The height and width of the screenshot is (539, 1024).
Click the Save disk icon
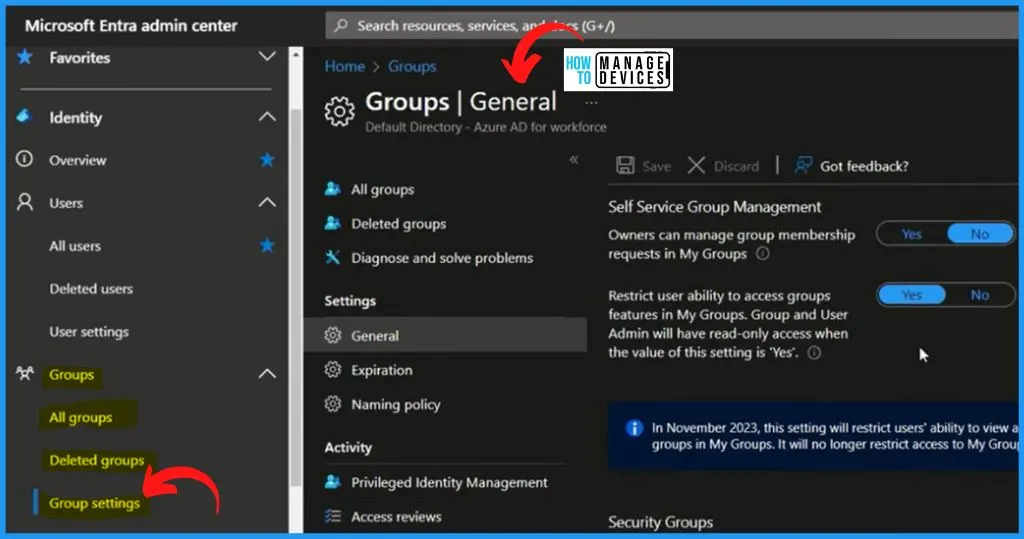pyautogui.click(x=625, y=165)
